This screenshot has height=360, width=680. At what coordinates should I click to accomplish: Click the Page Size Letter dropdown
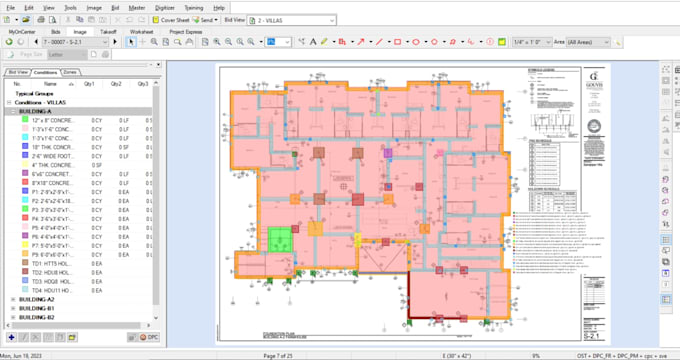click(x=67, y=54)
